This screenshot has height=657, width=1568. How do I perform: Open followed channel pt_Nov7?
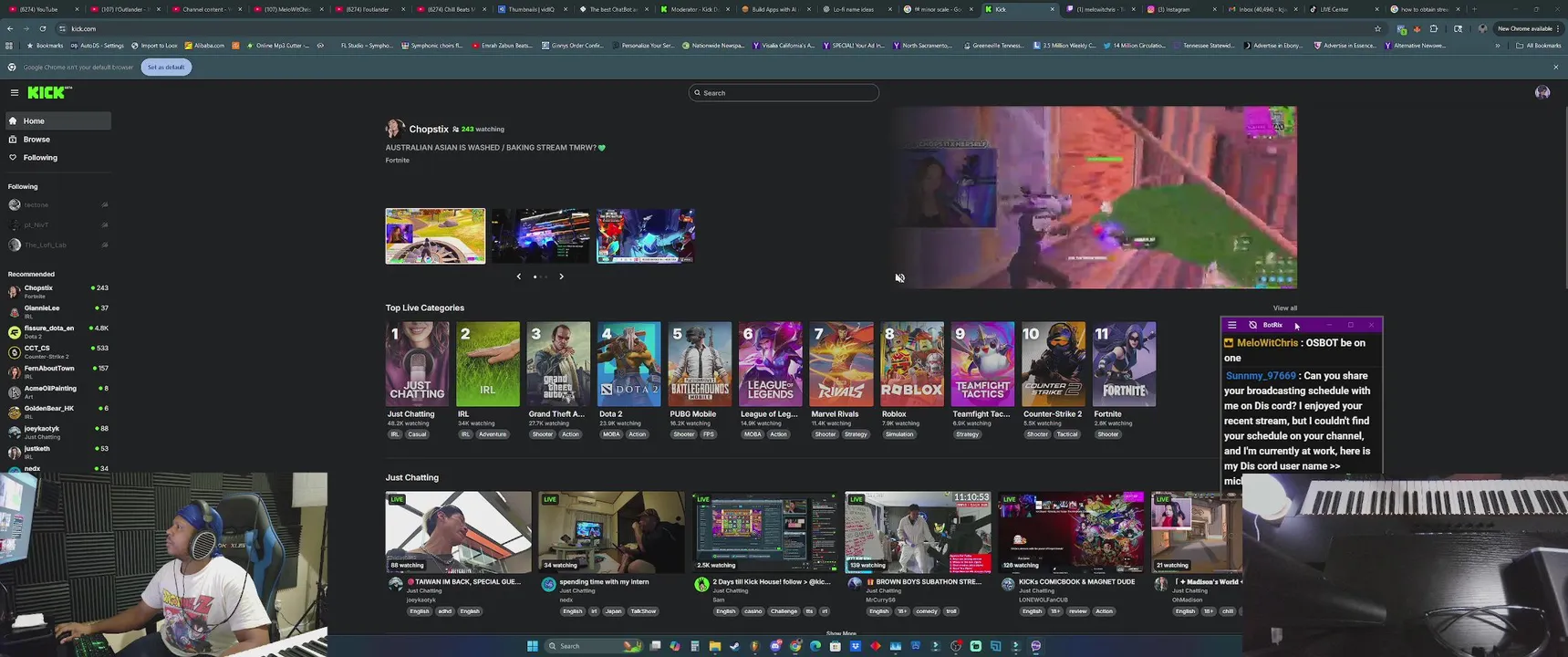click(57, 224)
